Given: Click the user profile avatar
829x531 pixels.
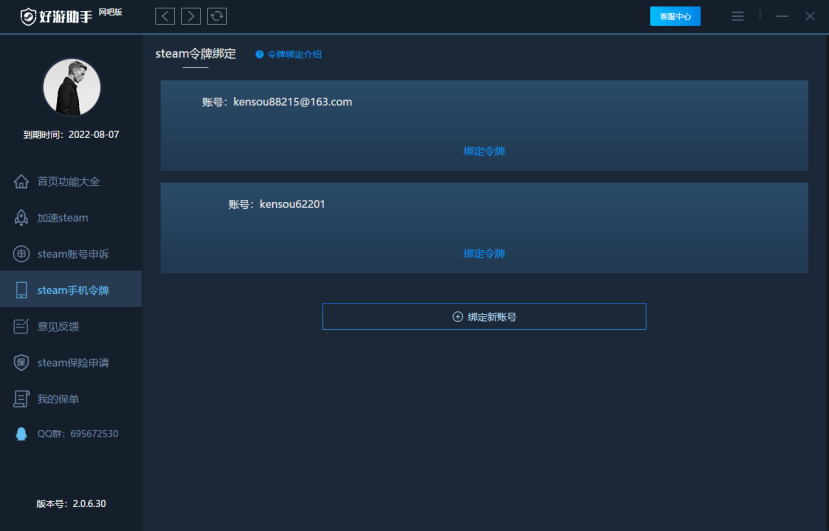Looking at the screenshot, I should [x=72, y=87].
